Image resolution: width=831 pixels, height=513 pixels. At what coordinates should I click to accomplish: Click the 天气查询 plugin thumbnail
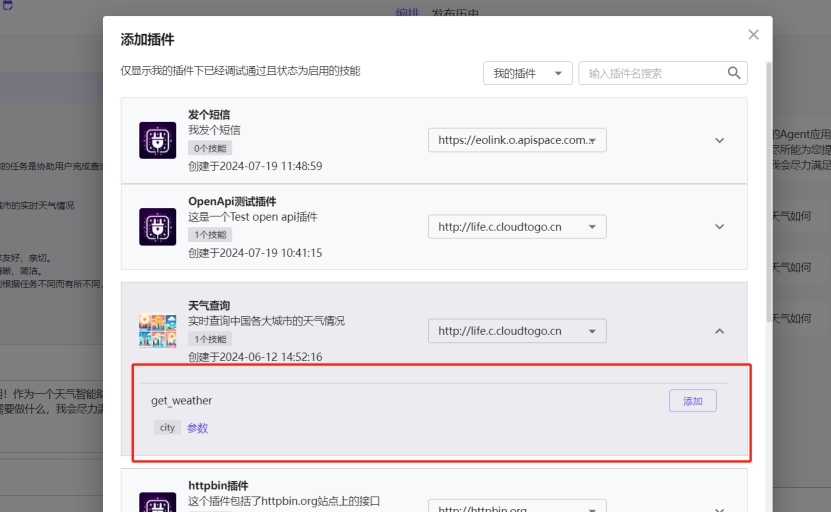coord(157,331)
